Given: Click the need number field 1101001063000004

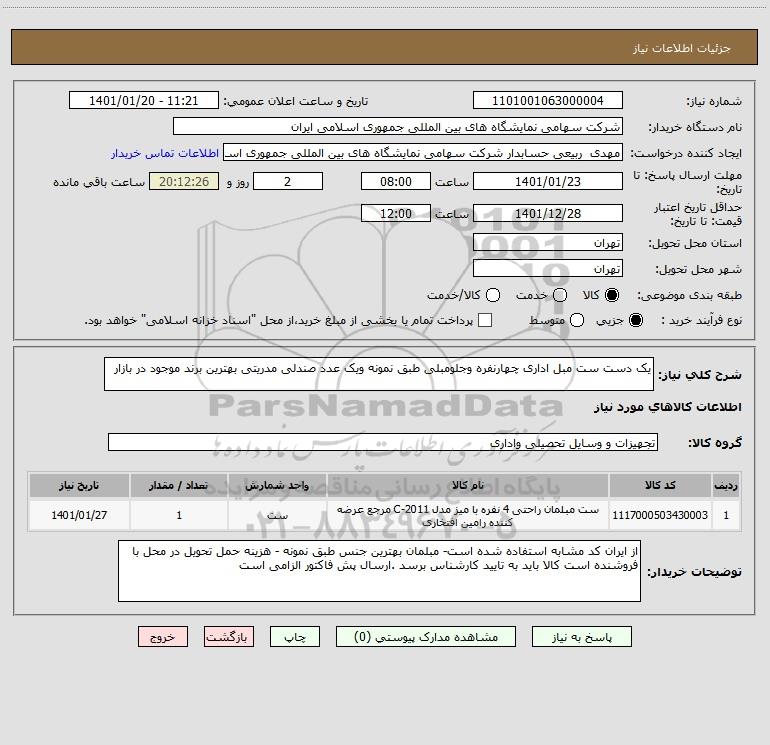Looking at the screenshot, I should [548, 101].
